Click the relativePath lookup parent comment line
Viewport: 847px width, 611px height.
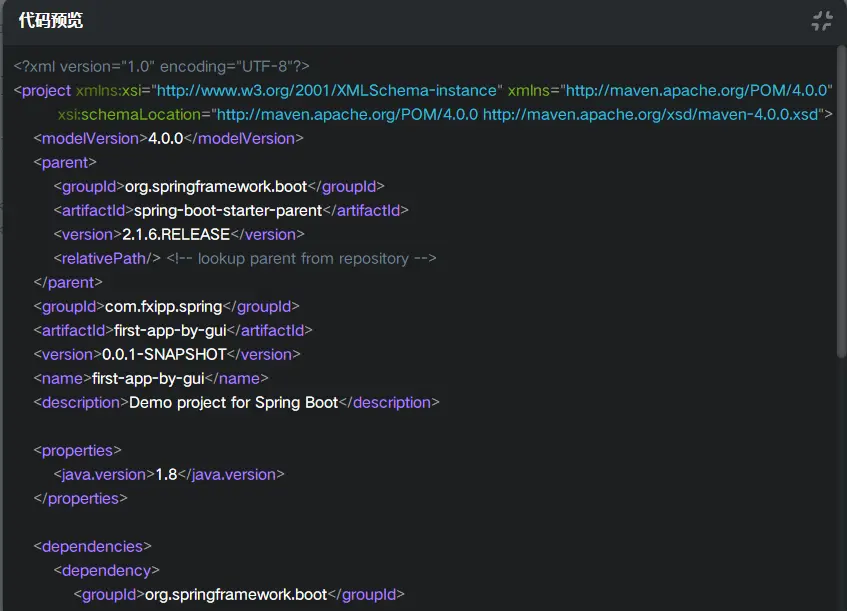[x=245, y=258]
